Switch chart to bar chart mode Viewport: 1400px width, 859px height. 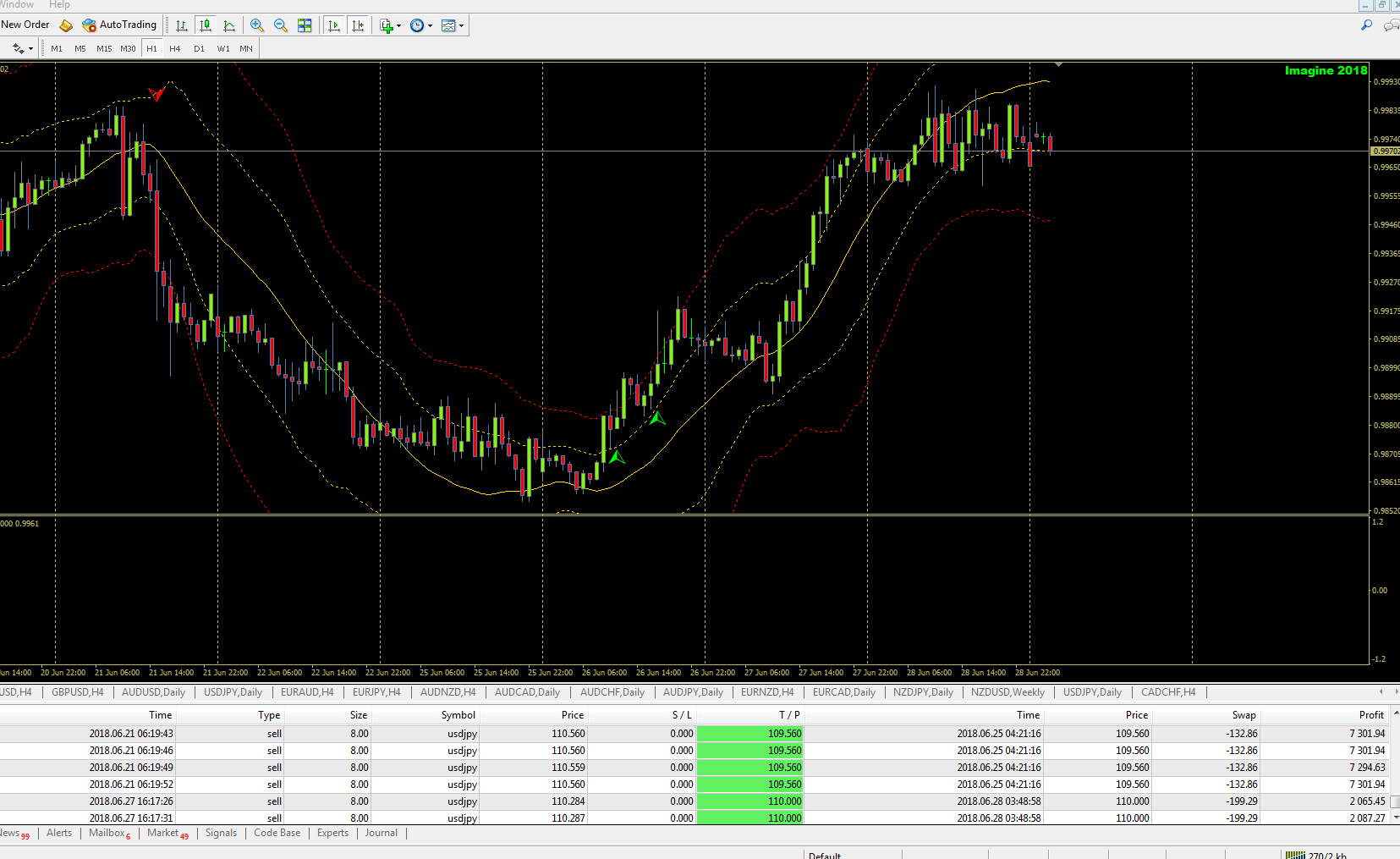(x=182, y=25)
